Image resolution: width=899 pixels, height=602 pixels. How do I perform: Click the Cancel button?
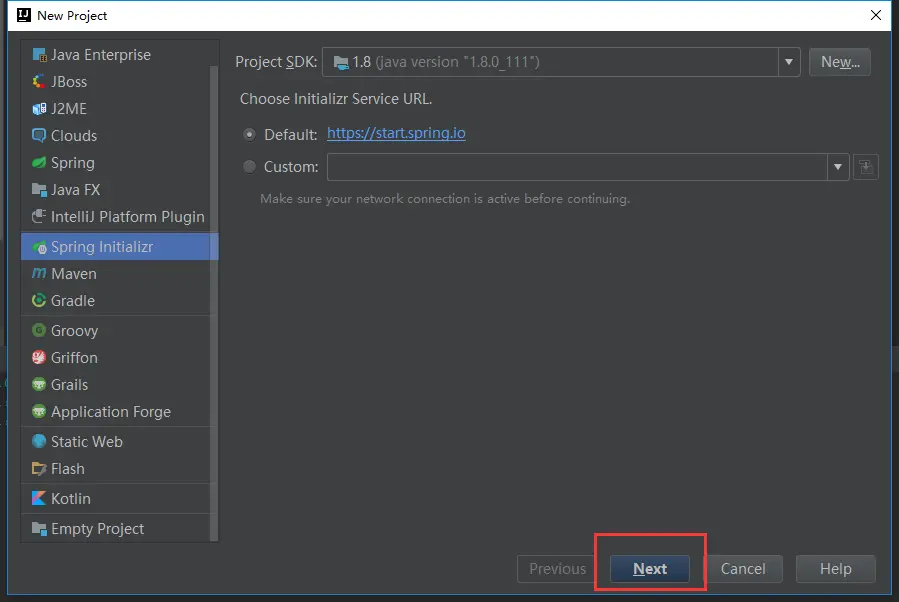point(743,569)
